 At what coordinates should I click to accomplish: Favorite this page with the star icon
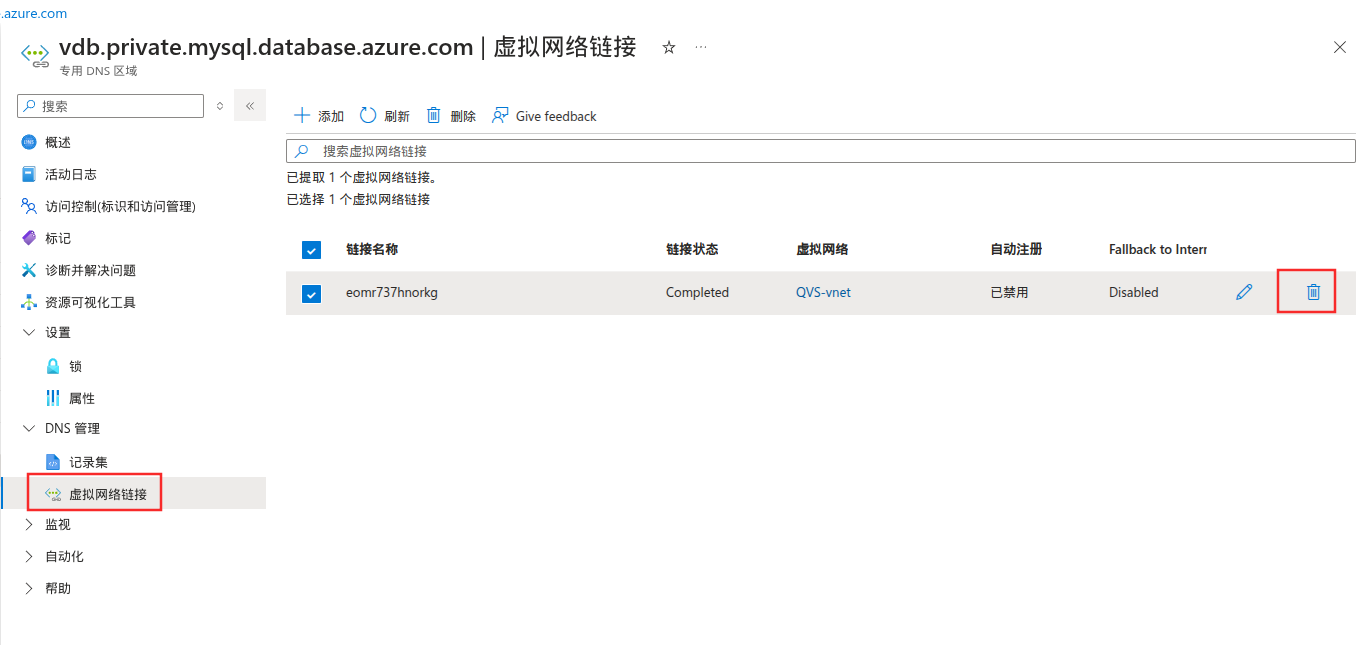pos(669,47)
